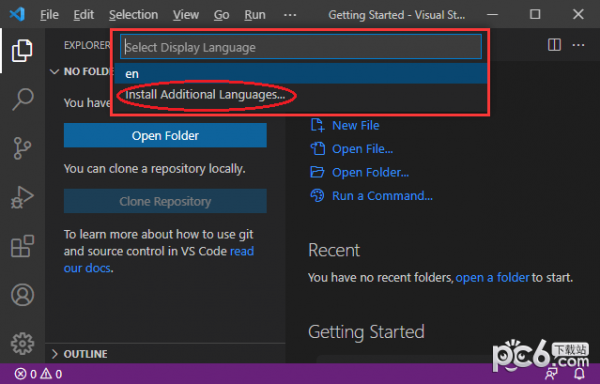Screen dimensions: 600x384
Task: Choose Install Additional Languages option
Action: point(301,94)
